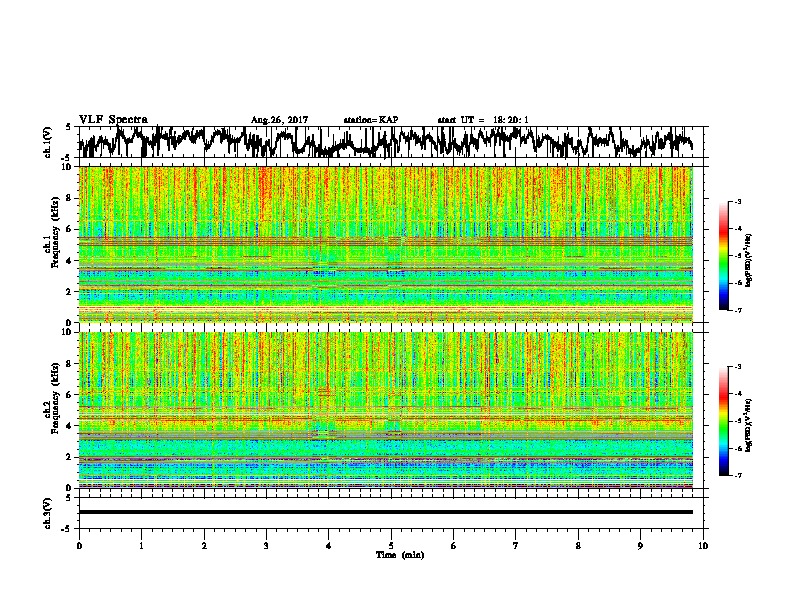792x612 pixels.
Task: Select the "start UT = 18:20: 1" header text
Action: 483,120
